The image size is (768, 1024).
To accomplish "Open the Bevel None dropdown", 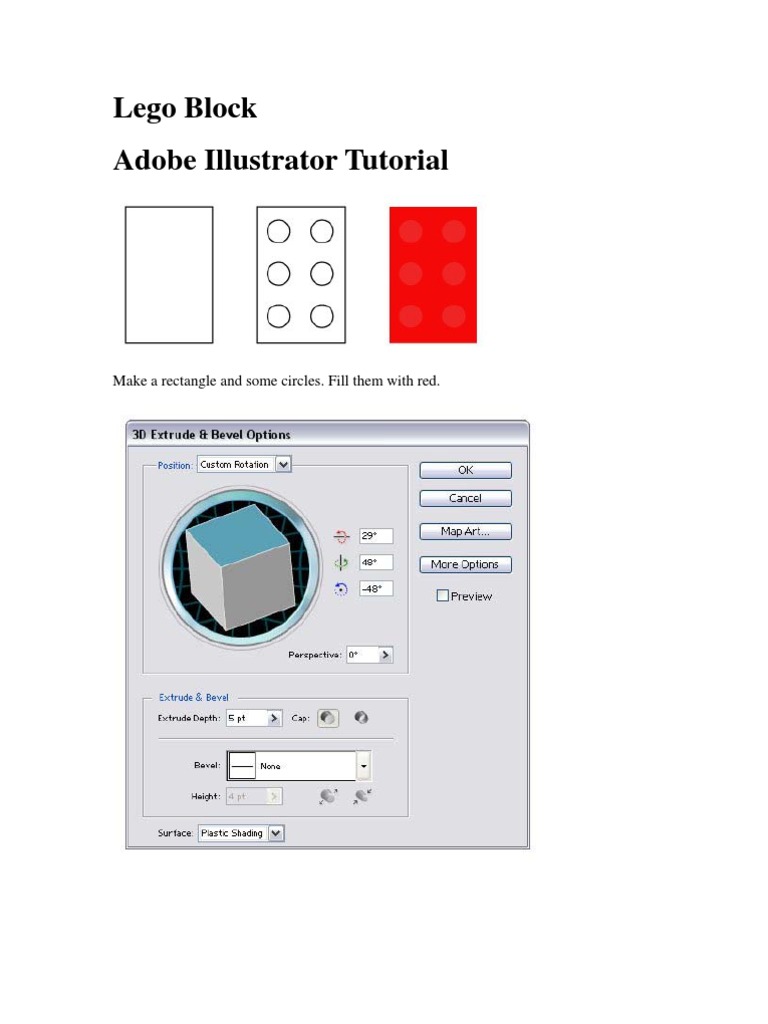I will tap(299, 766).
